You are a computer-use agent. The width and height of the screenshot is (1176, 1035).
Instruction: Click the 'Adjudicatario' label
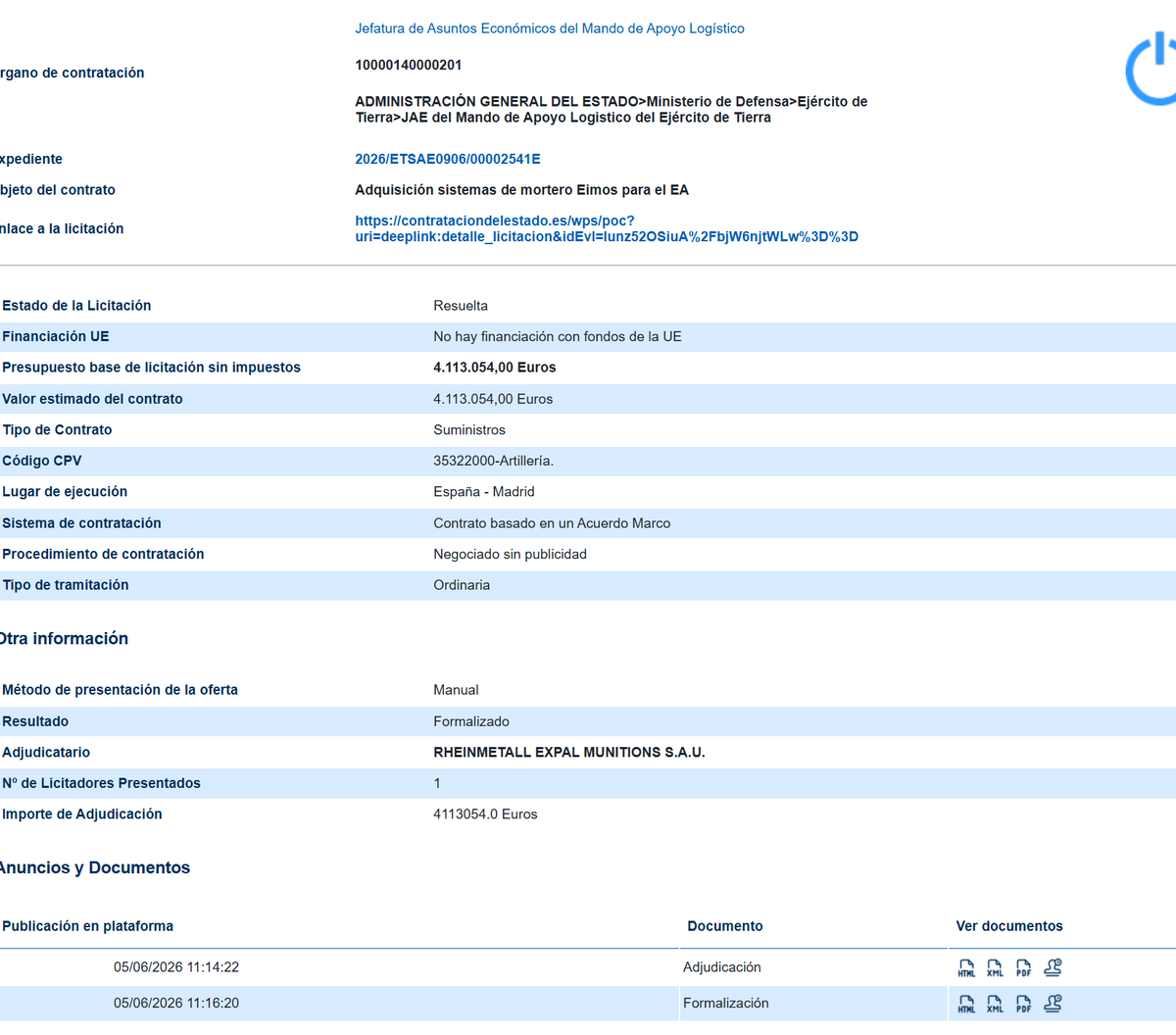(x=46, y=753)
